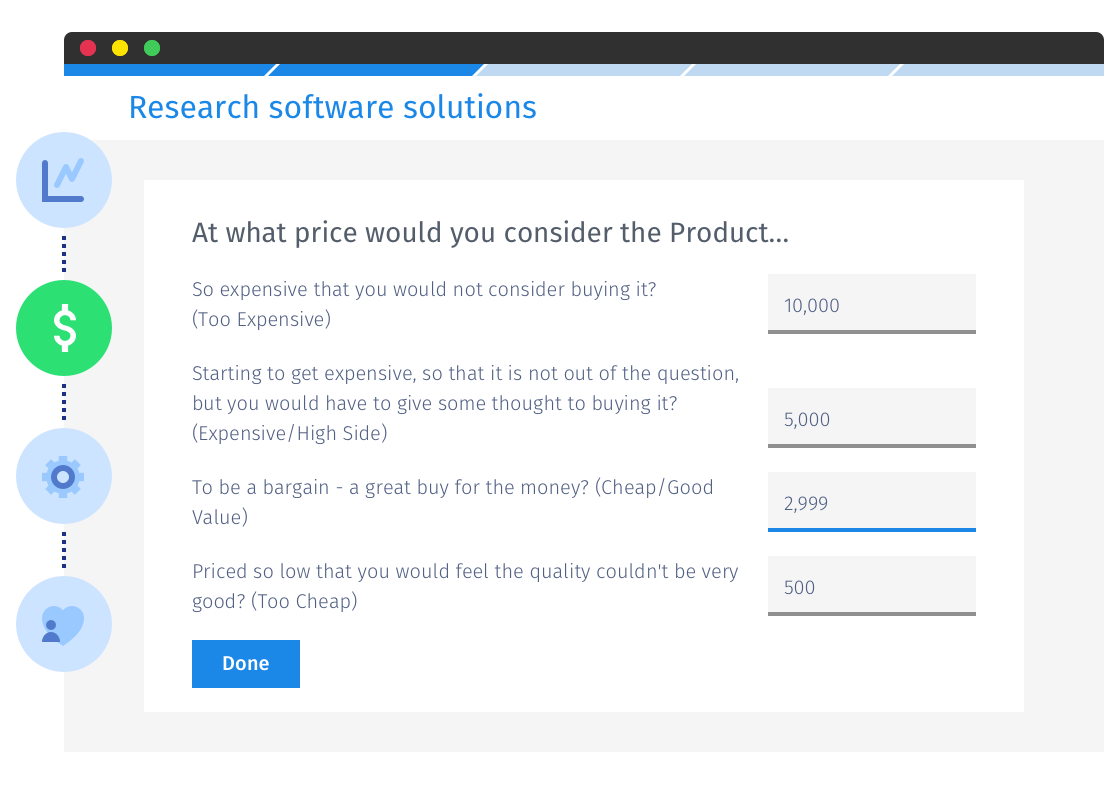
Task: Click the second dark blue progress segment
Action: pyautogui.click(x=375, y=70)
